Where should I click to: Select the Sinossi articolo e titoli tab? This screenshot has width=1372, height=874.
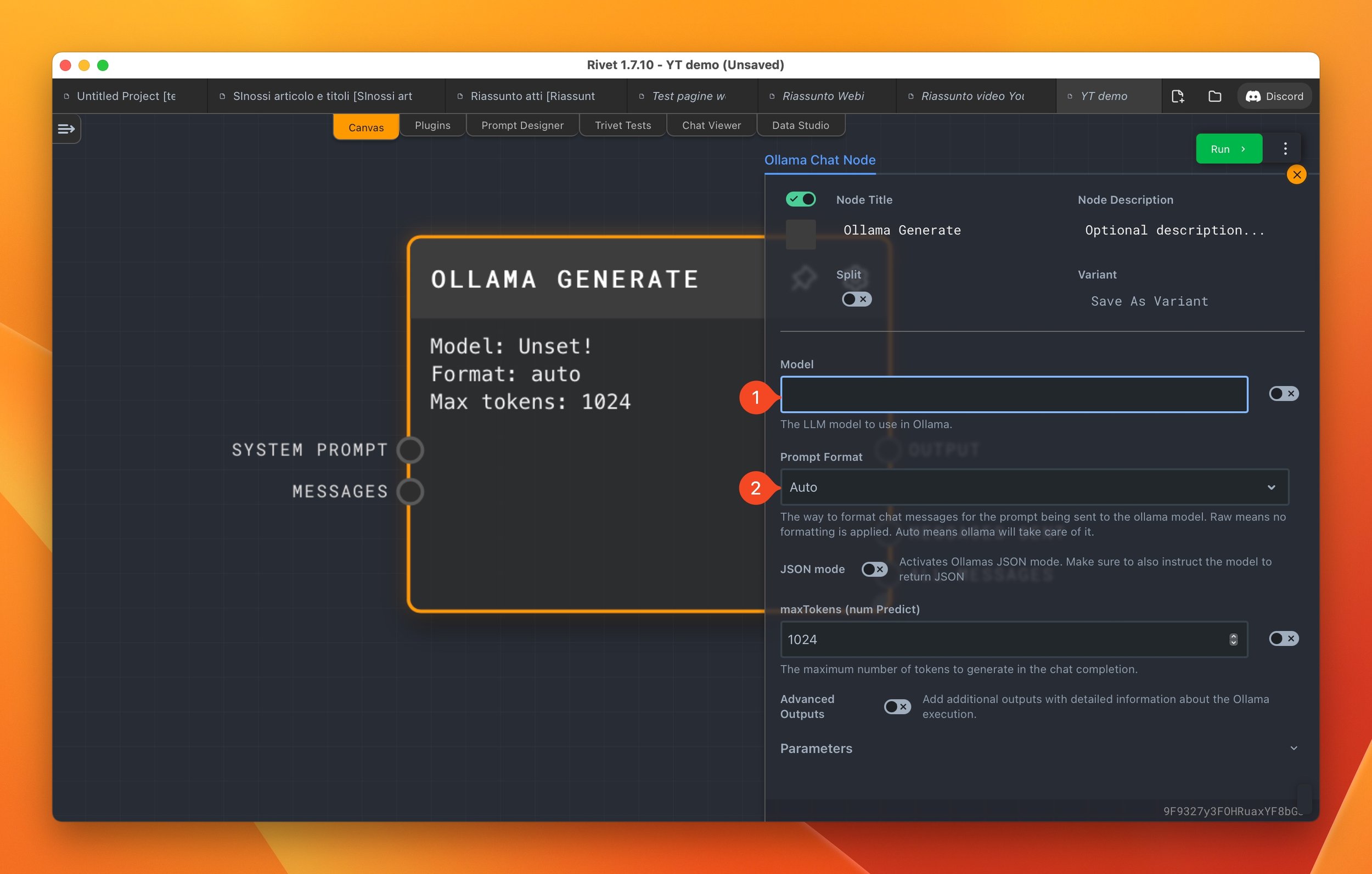click(326, 97)
